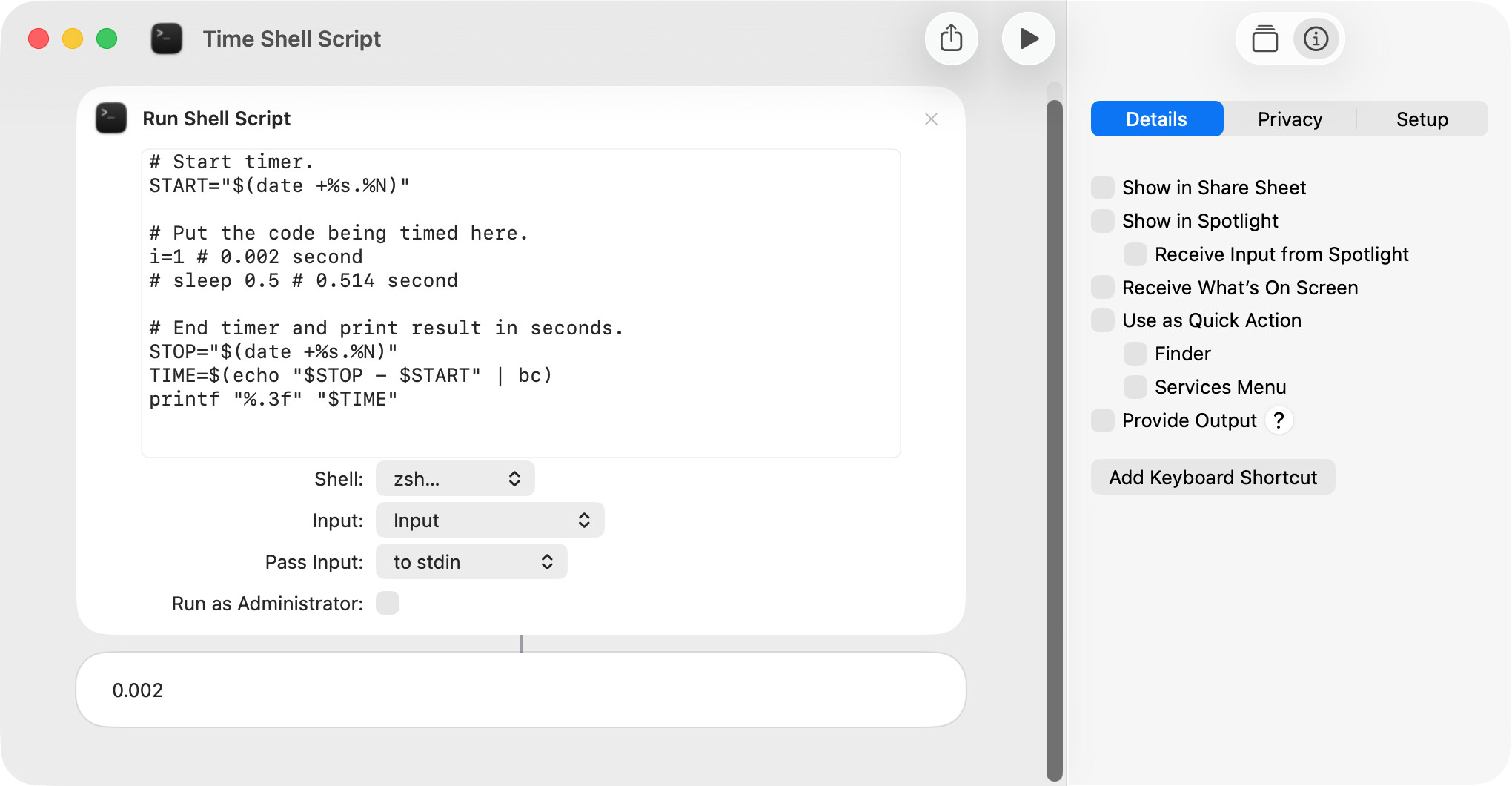Click the Provide Output help question mark
This screenshot has height=786, width=1512.
tap(1279, 420)
